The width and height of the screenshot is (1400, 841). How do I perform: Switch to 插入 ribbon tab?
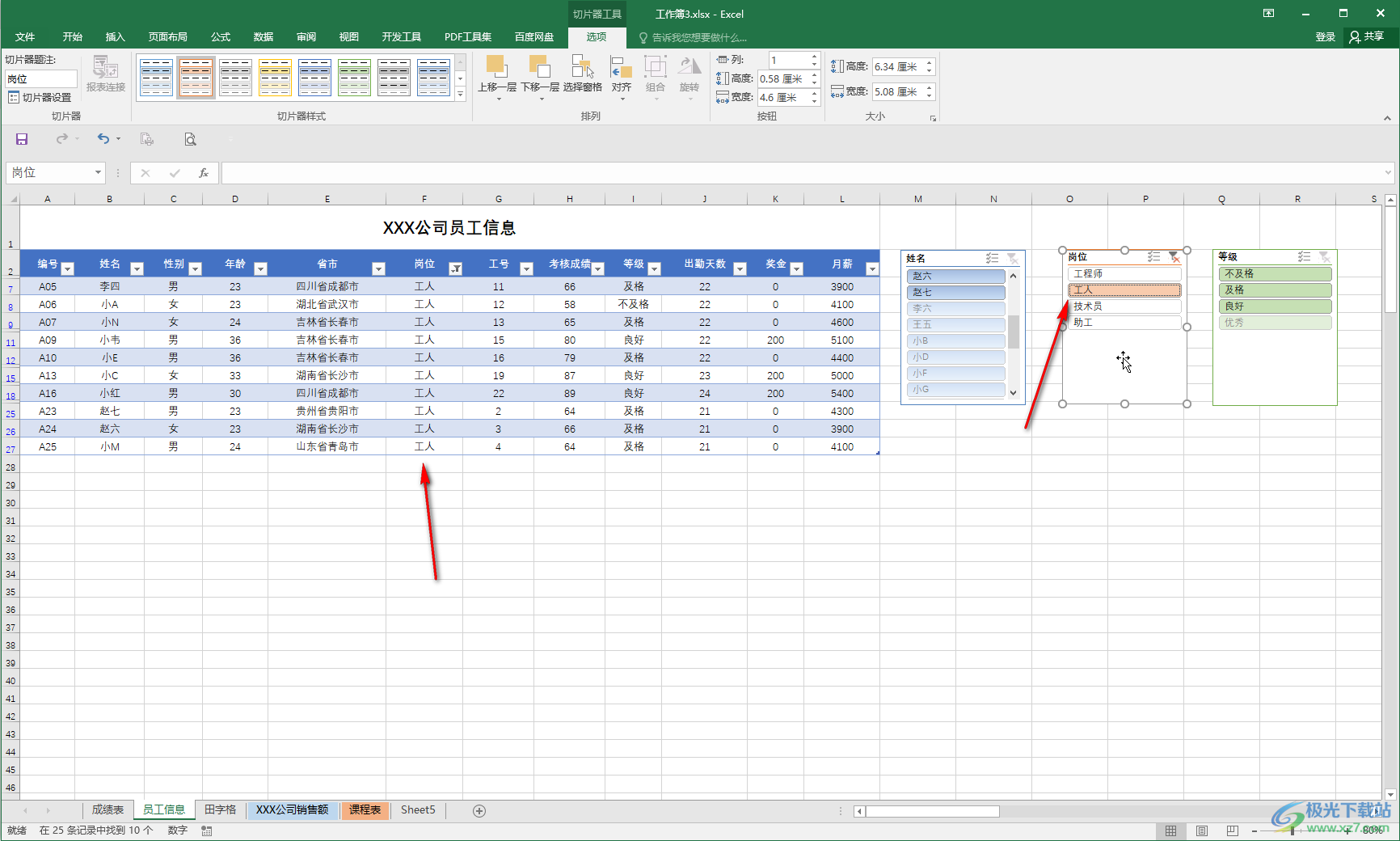[x=116, y=37]
